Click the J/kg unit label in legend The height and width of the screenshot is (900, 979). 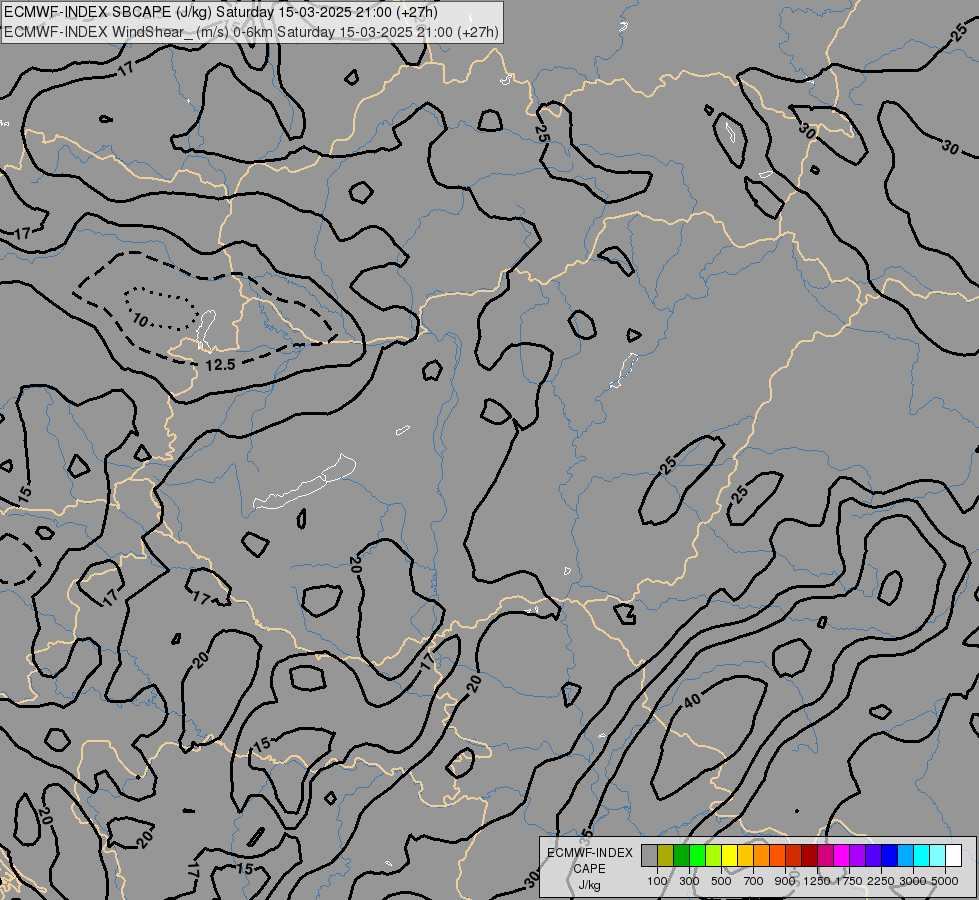pyautogui.click(x=589, y=886)
